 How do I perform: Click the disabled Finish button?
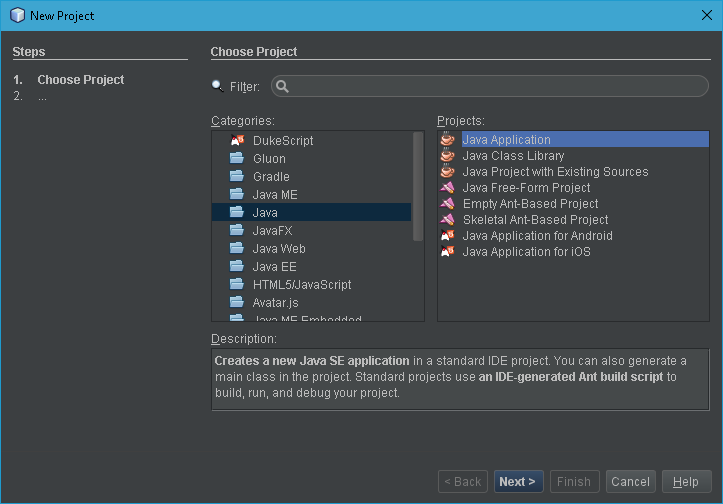pyautogui.click(x=574, y=481)
